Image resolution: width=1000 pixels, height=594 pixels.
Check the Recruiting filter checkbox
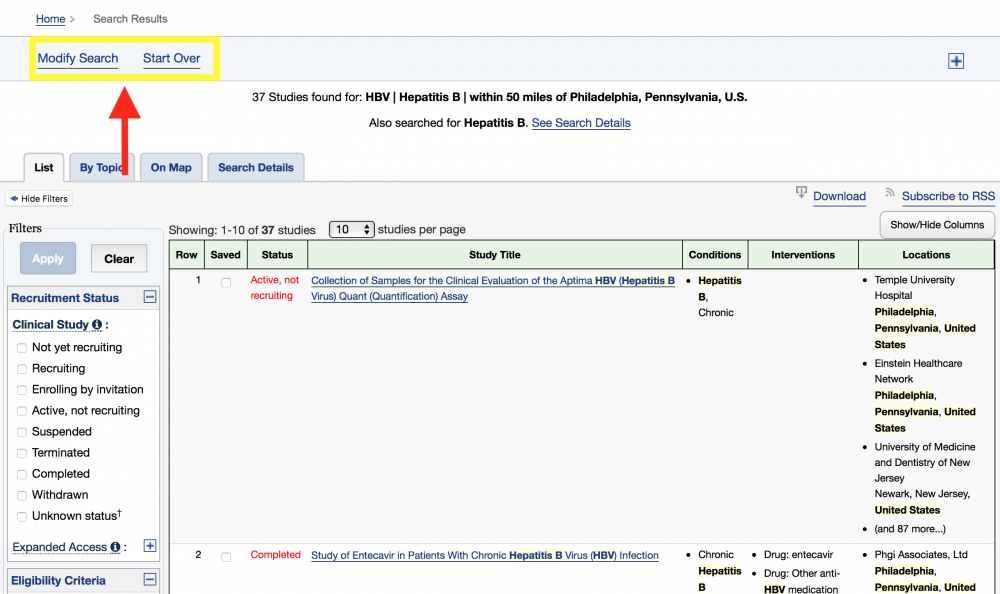pos(22,369)
